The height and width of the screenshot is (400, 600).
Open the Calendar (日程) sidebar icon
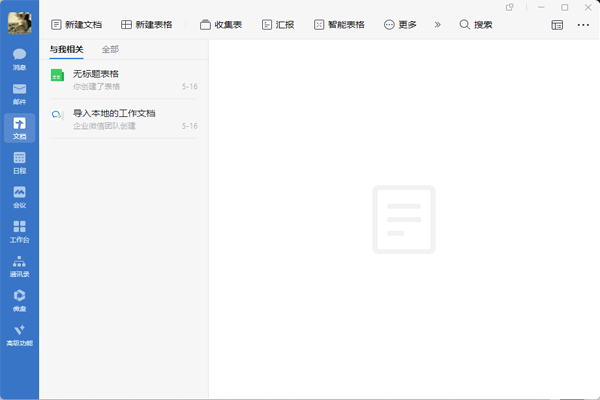pos(20,163)
